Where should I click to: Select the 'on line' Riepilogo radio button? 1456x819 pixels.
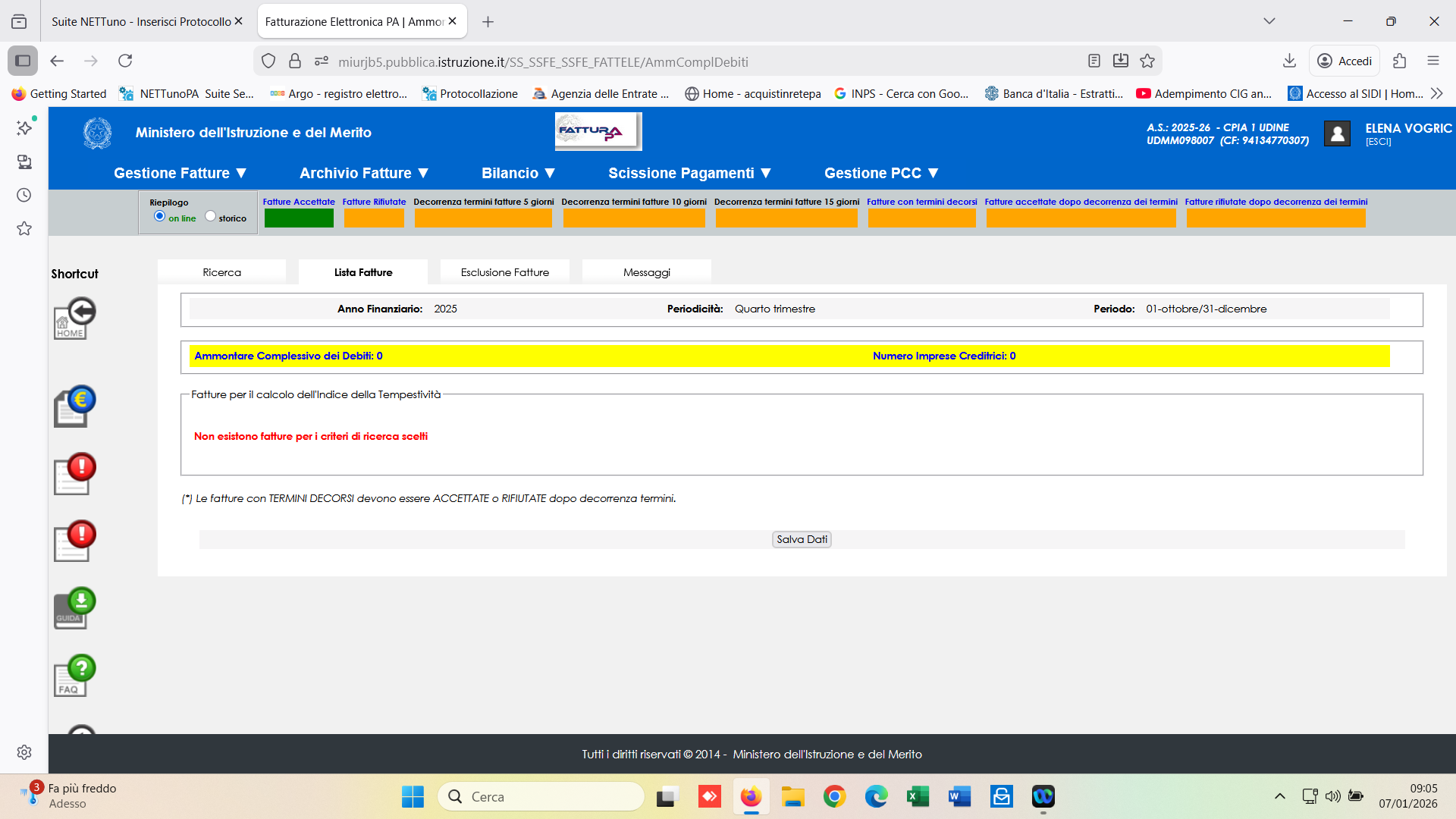click(x=159, y=216)
